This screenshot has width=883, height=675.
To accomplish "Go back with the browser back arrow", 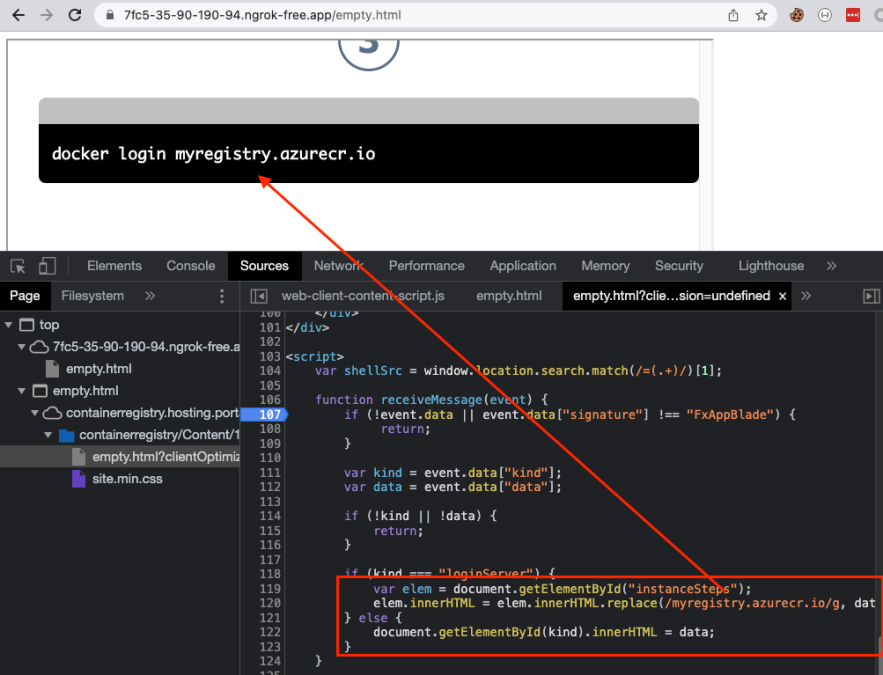I will pos(19,15).
